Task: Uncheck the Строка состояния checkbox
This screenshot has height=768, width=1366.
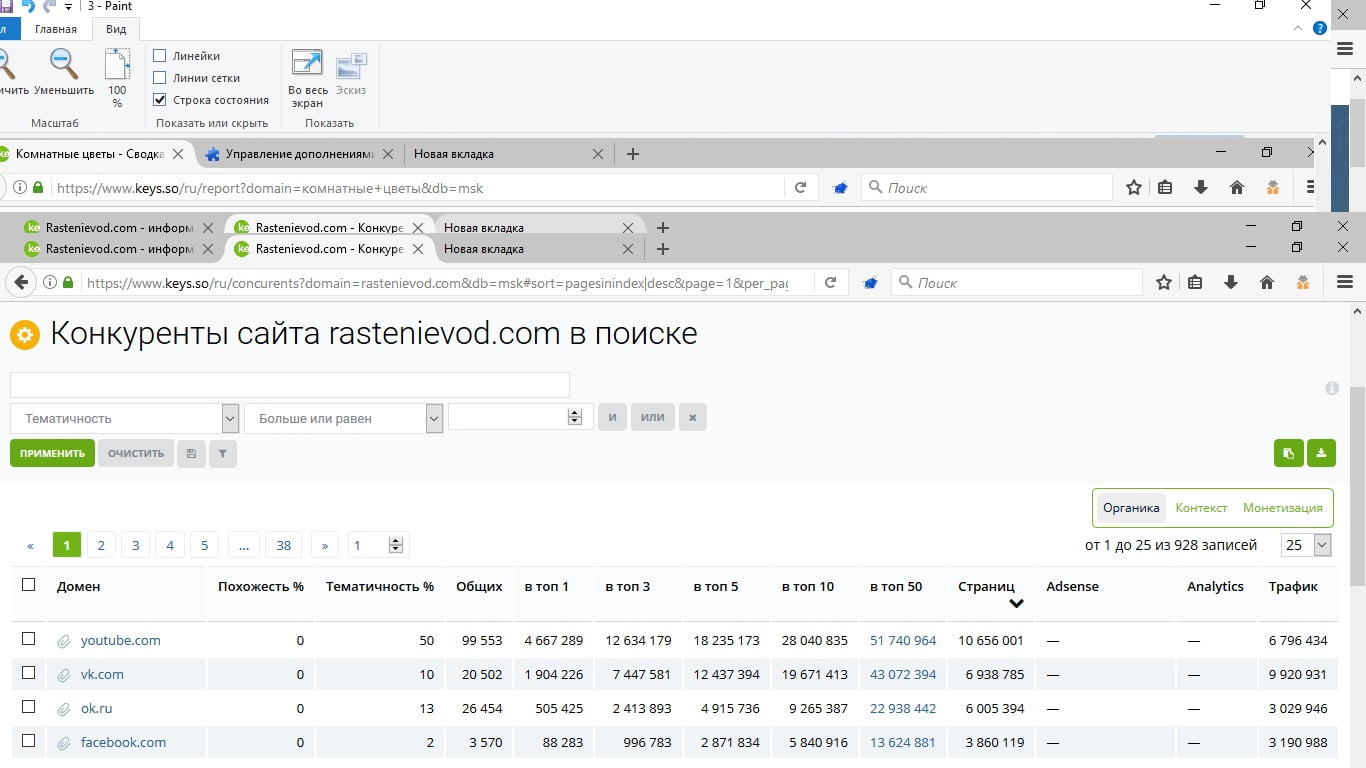Action: pos(159,100)
